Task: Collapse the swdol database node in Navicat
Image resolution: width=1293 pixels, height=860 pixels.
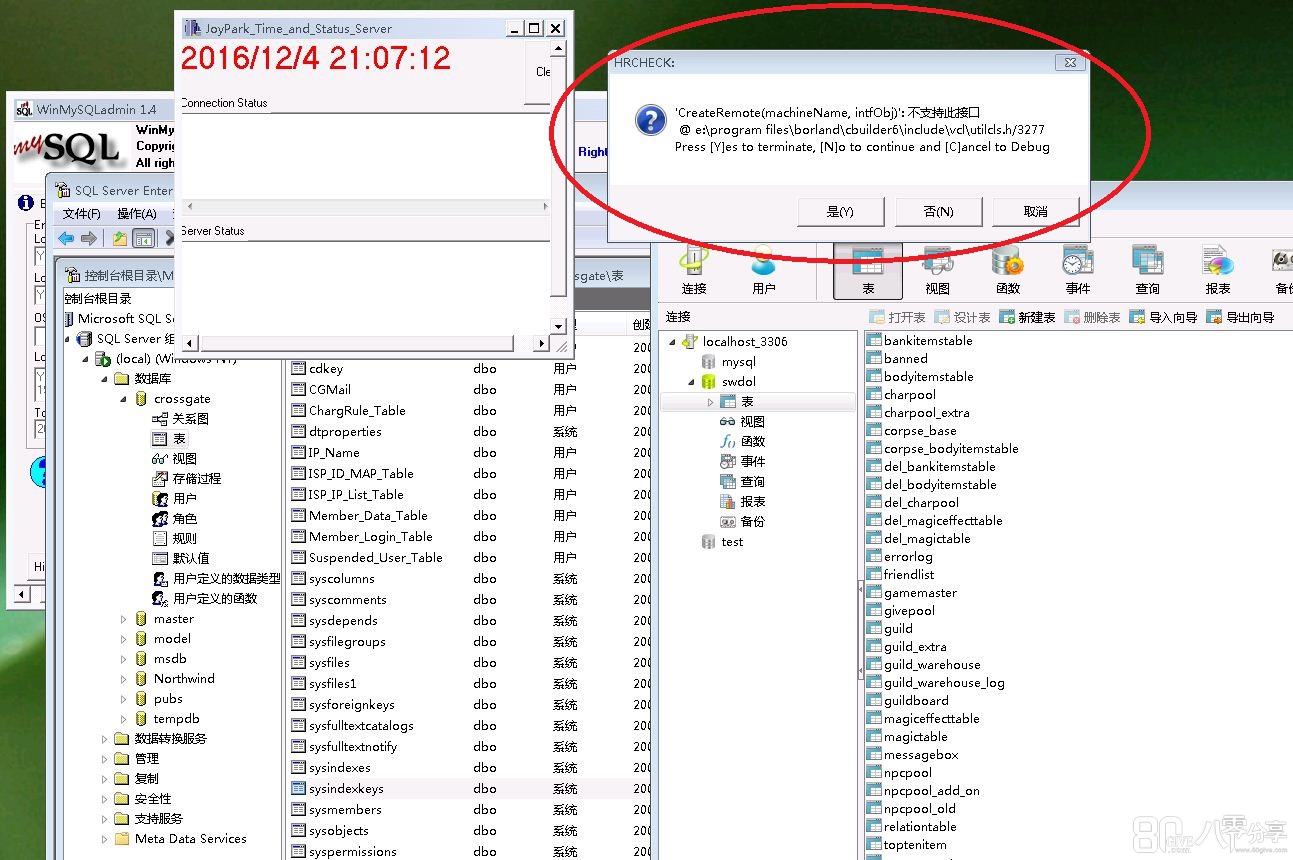Action: click(691, 382)
